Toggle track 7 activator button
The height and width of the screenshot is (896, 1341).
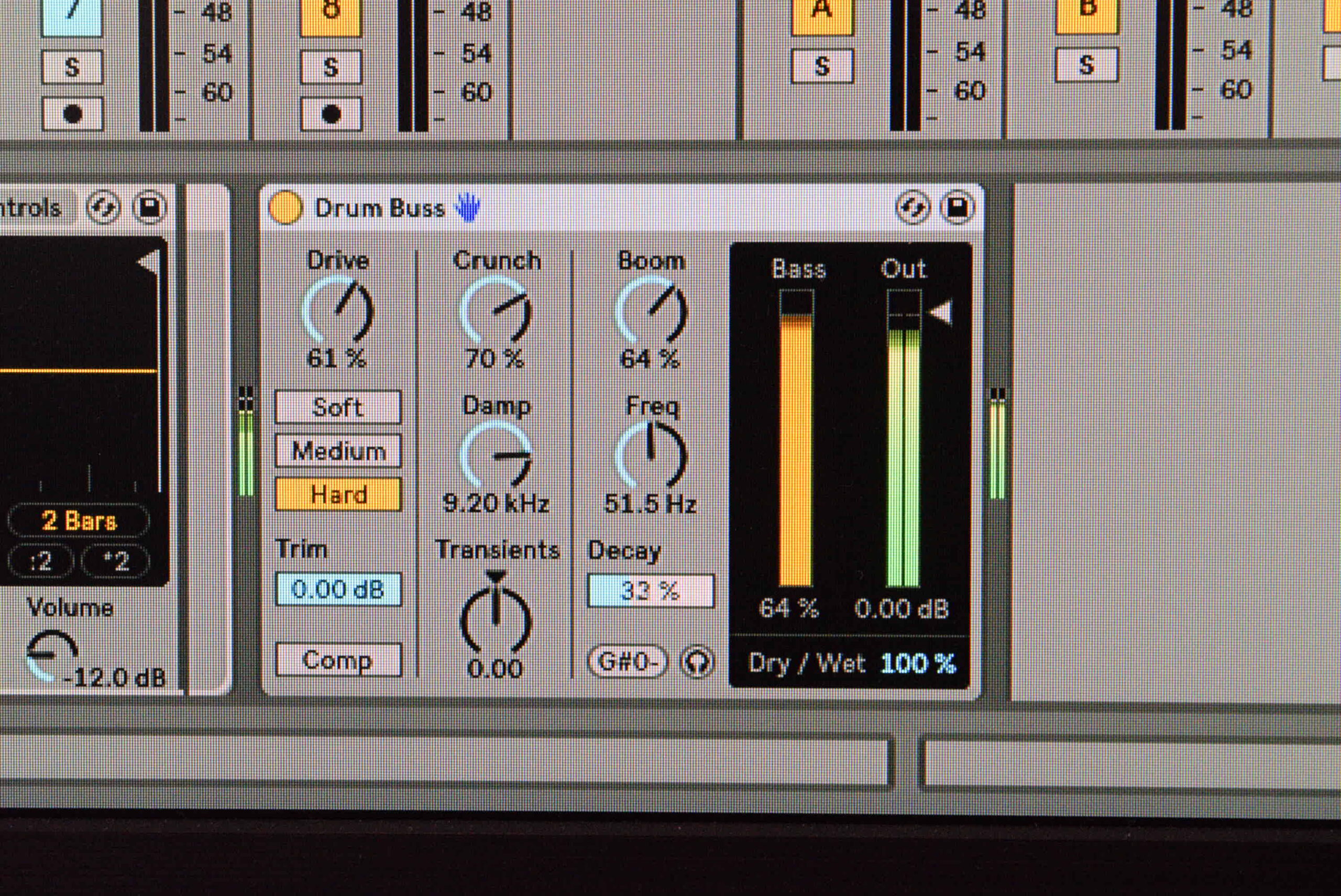point(72,17)
